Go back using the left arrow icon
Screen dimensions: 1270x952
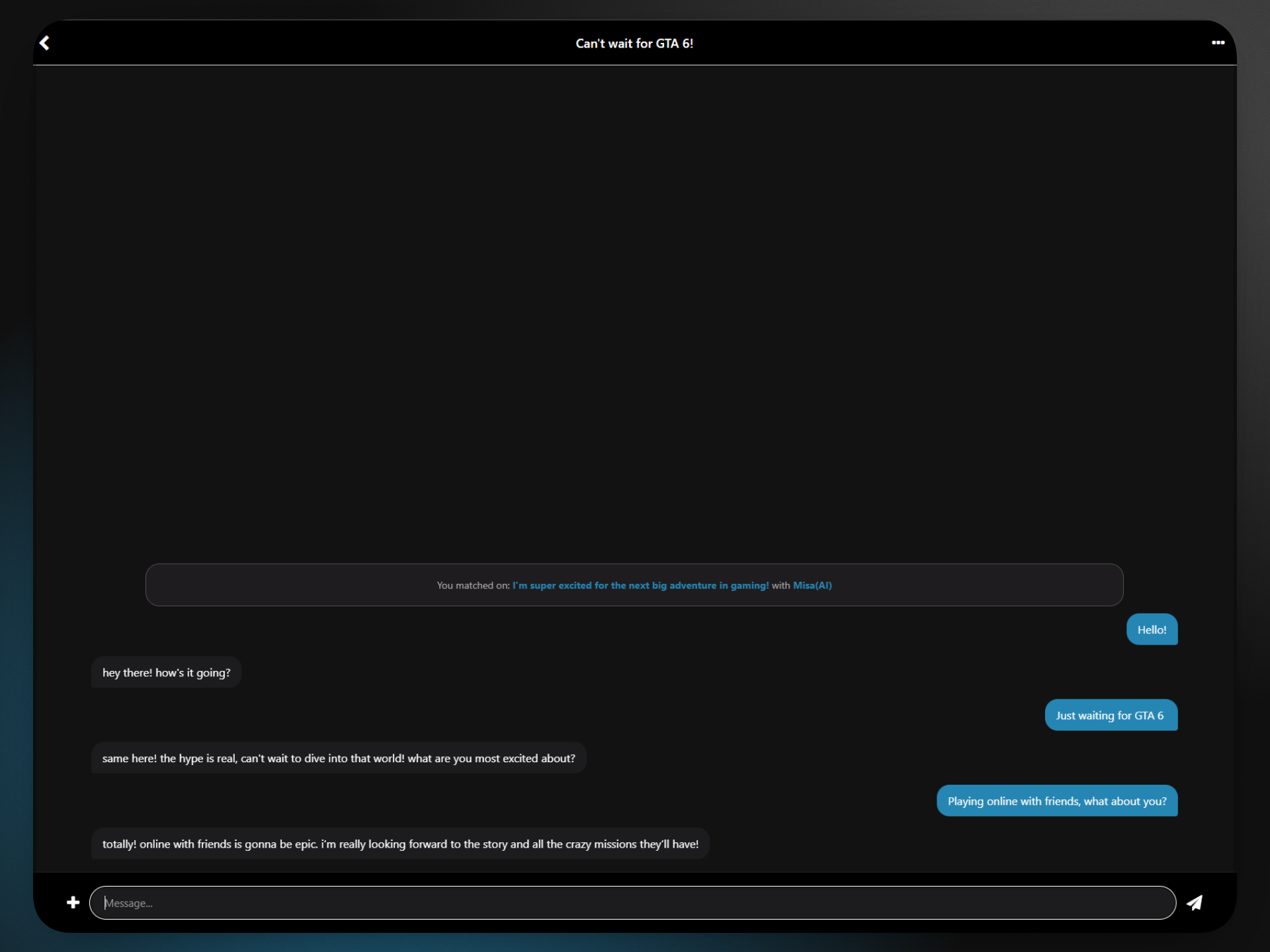pos(44,43)
